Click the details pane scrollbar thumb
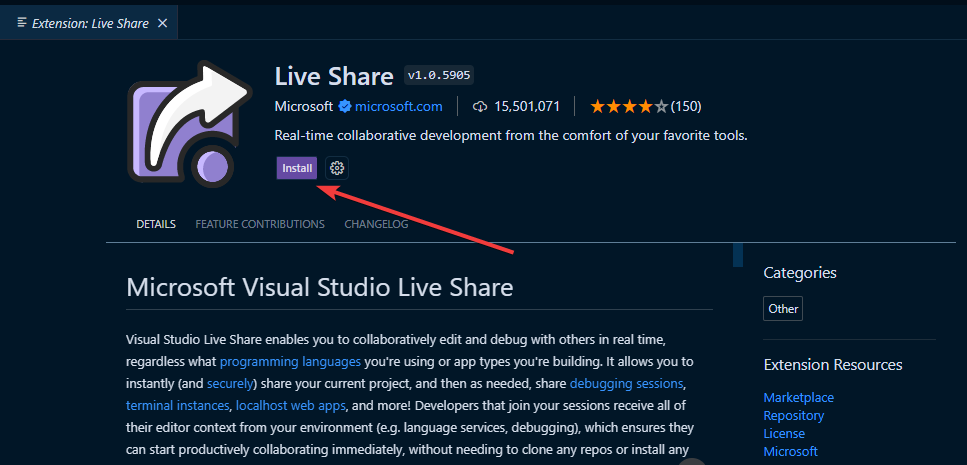 tap(738, 255)
